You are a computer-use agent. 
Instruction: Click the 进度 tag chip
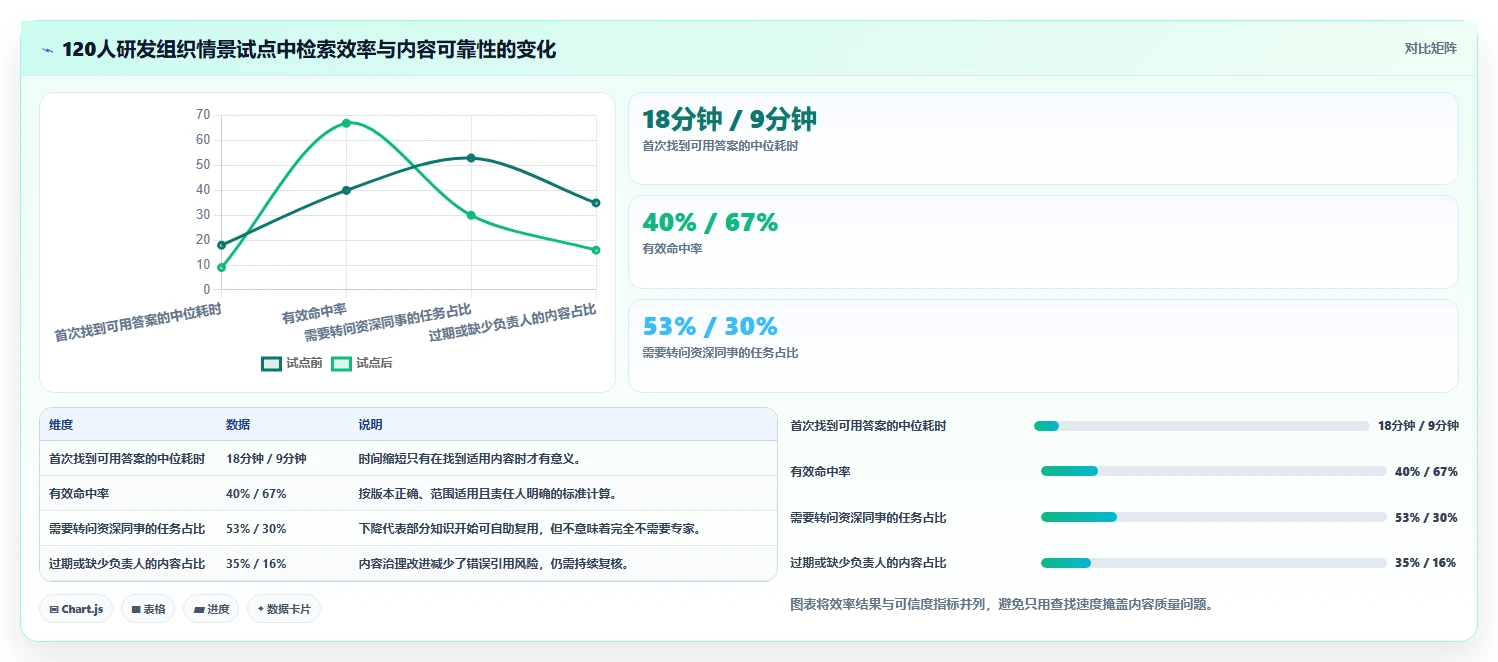211,609
